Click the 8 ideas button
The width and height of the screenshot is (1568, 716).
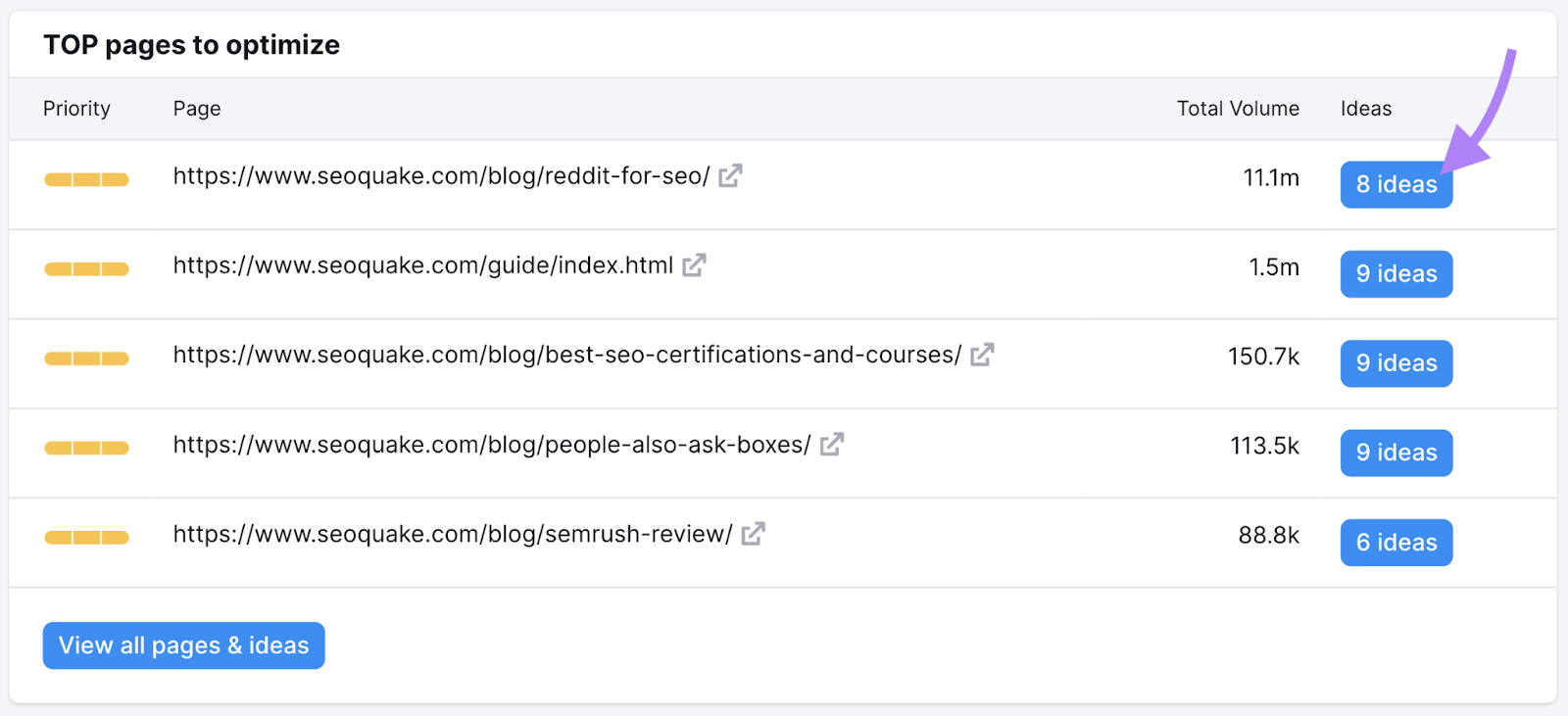pyautogui.click(x=1396, y=184)
